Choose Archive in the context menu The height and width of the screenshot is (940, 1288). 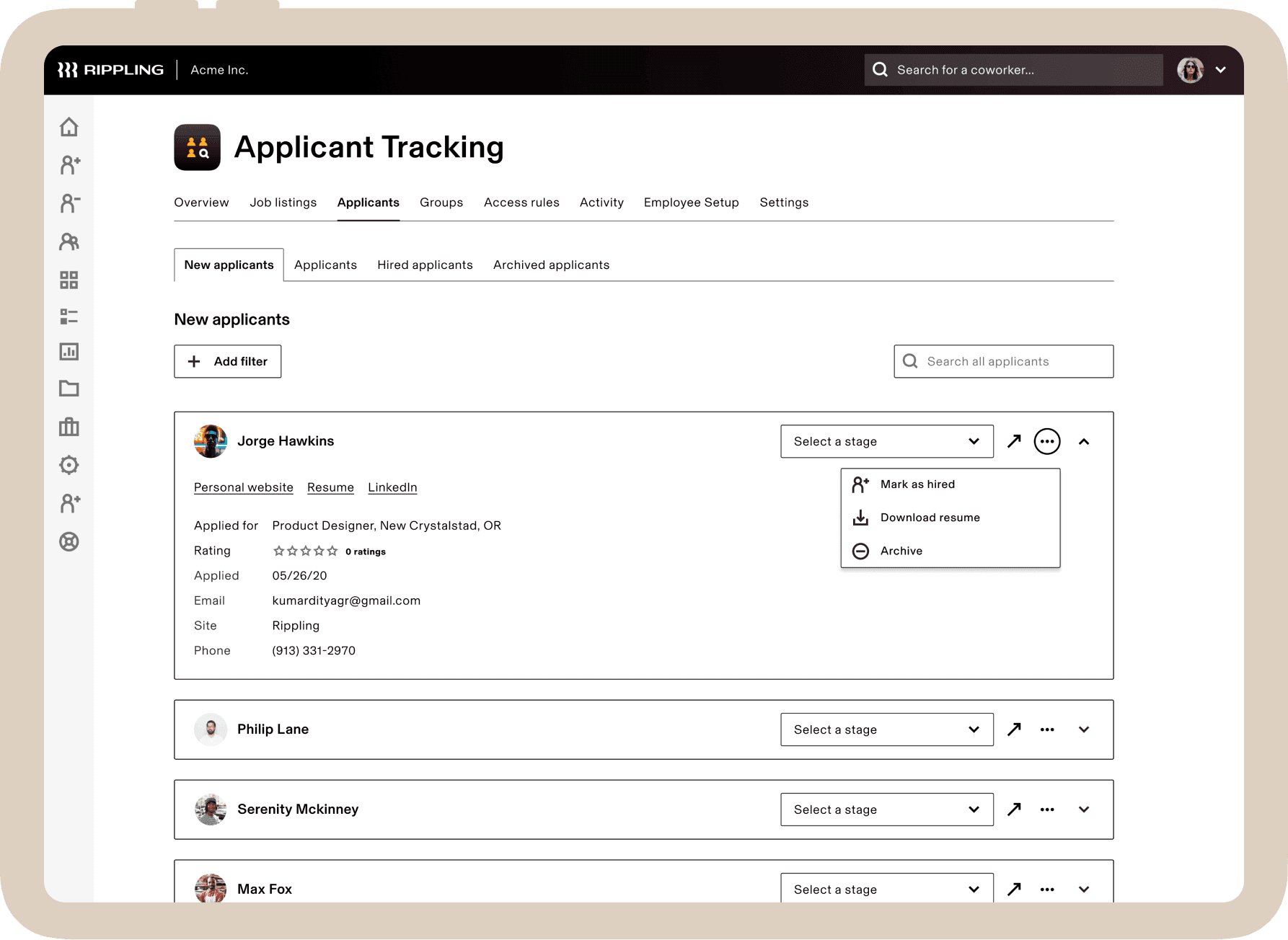click(x=901, y=551)
